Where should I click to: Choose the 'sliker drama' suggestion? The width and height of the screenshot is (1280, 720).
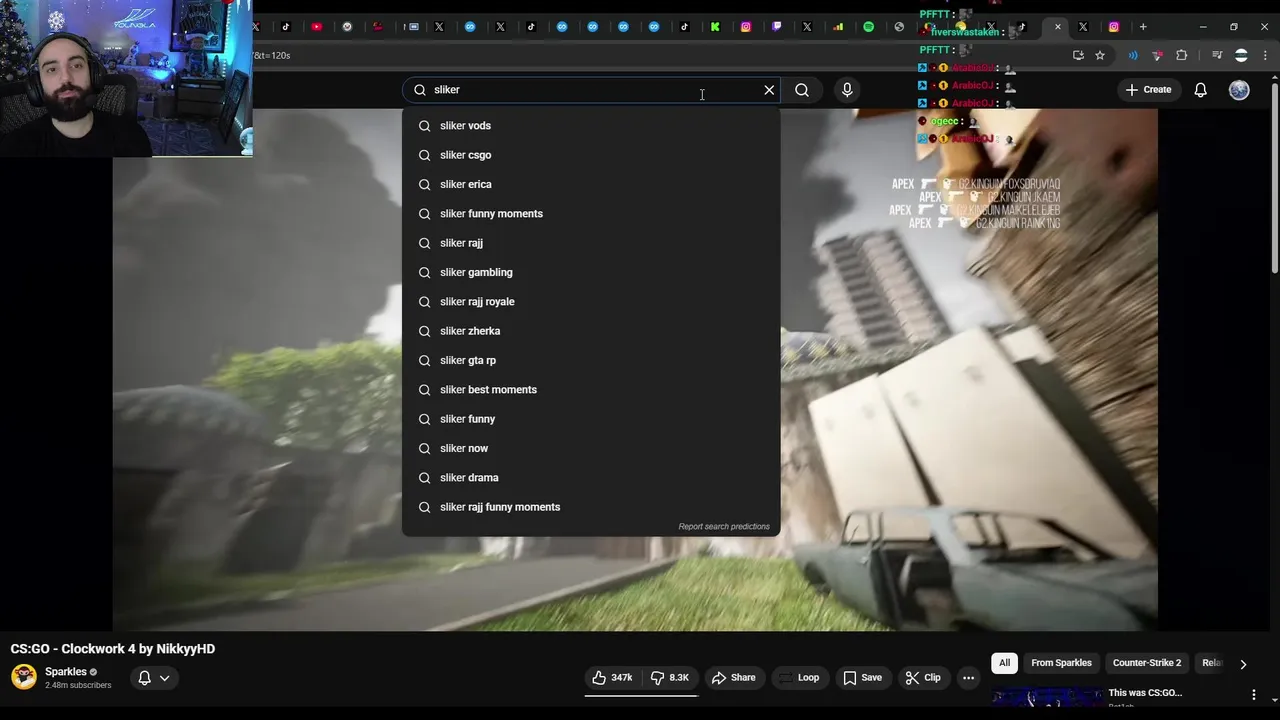point(591,478)
